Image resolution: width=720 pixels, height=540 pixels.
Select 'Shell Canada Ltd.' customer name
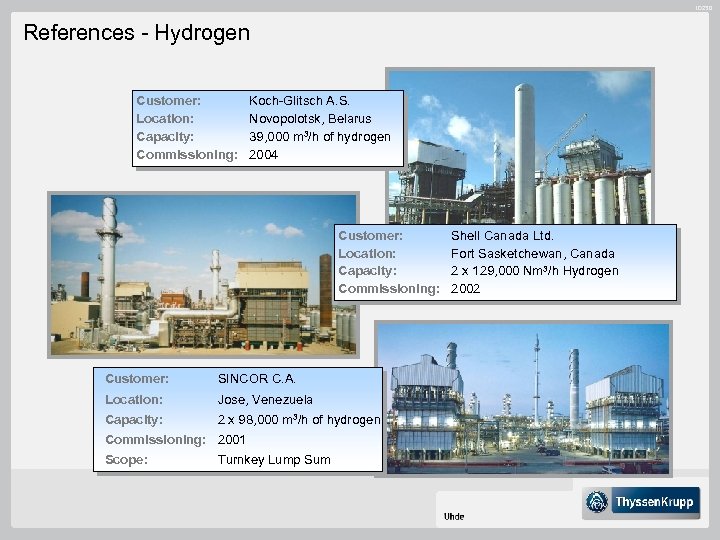(x=502, y=236)
